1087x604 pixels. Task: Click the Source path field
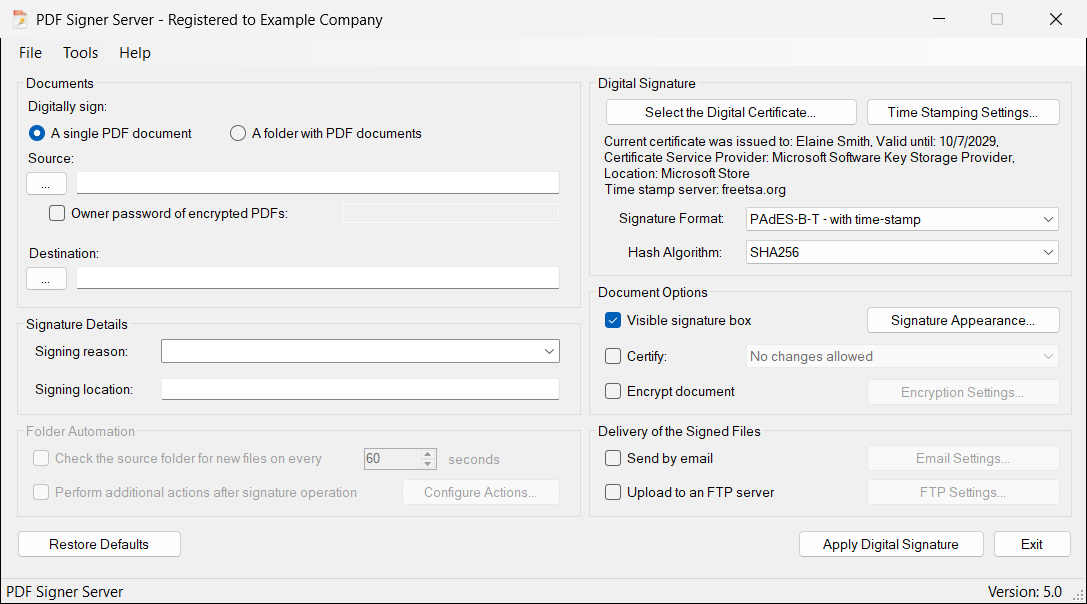(318, 183)
